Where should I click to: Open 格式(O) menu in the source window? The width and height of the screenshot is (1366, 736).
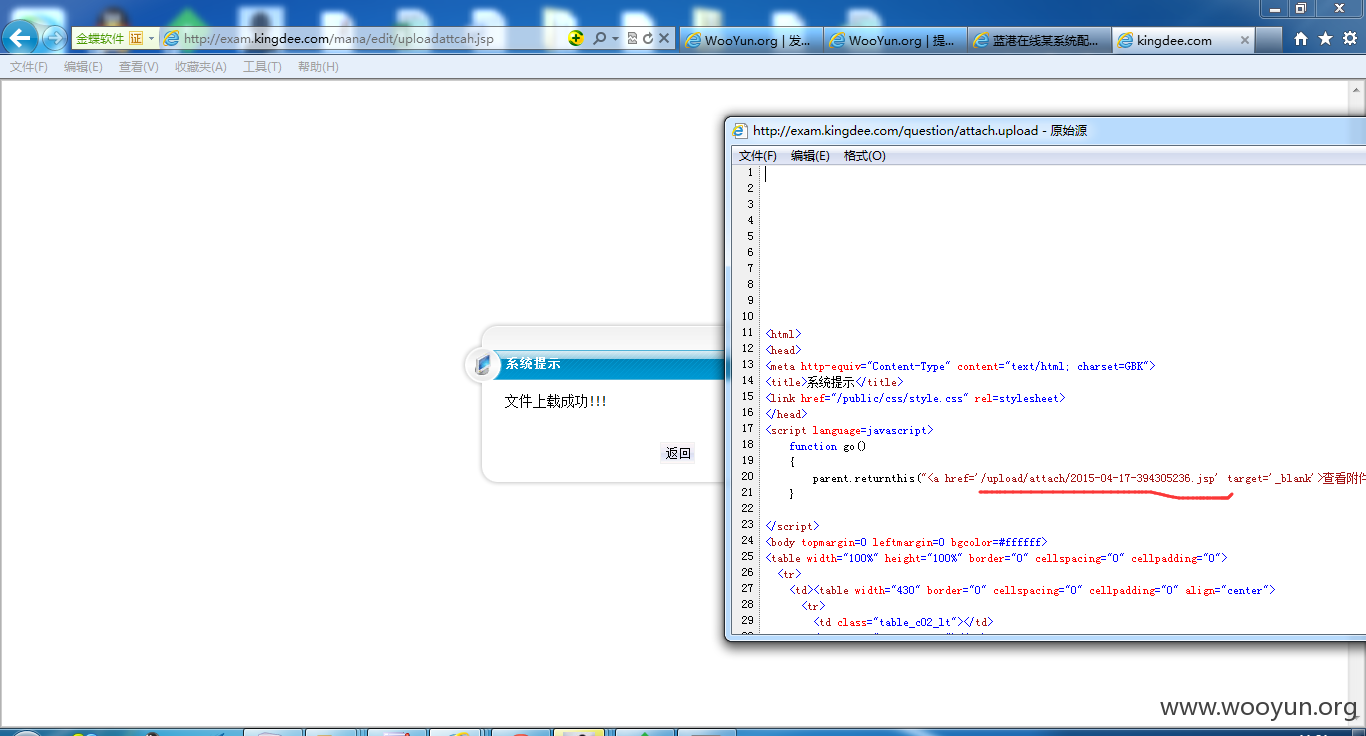point(864,156)
